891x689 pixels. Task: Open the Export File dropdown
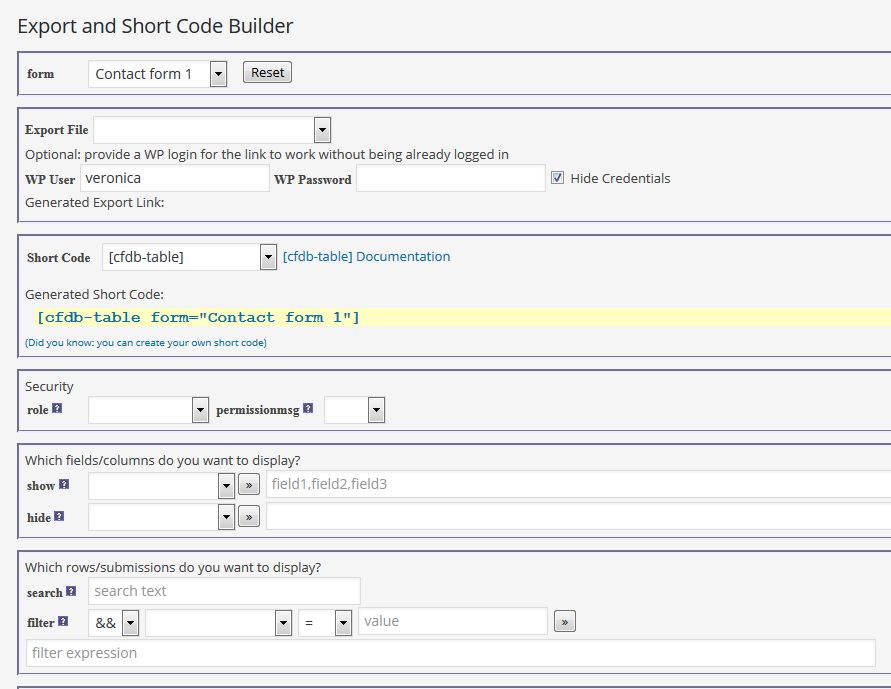click(212, 130)
